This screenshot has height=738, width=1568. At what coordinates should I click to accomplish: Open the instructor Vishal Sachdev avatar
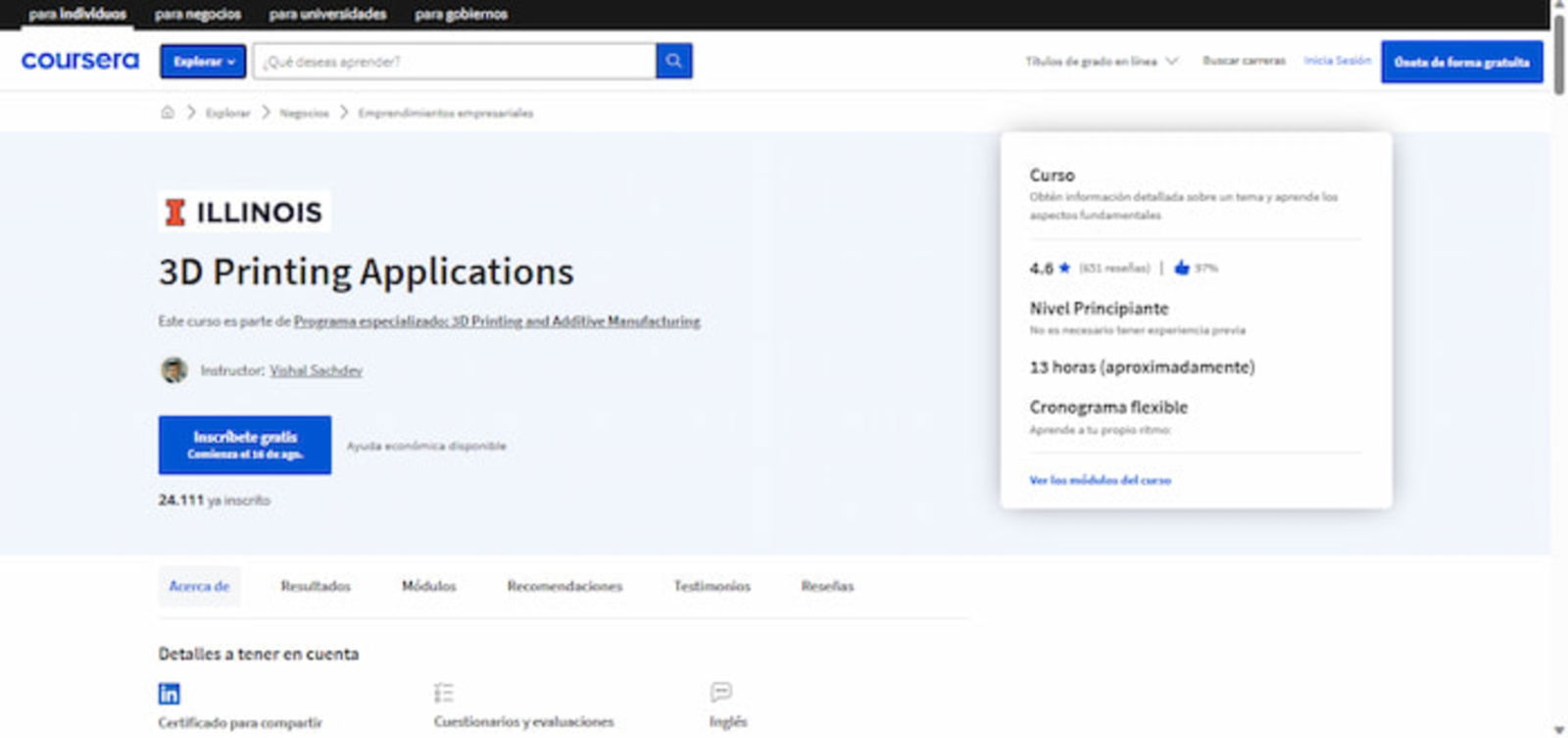174,370
